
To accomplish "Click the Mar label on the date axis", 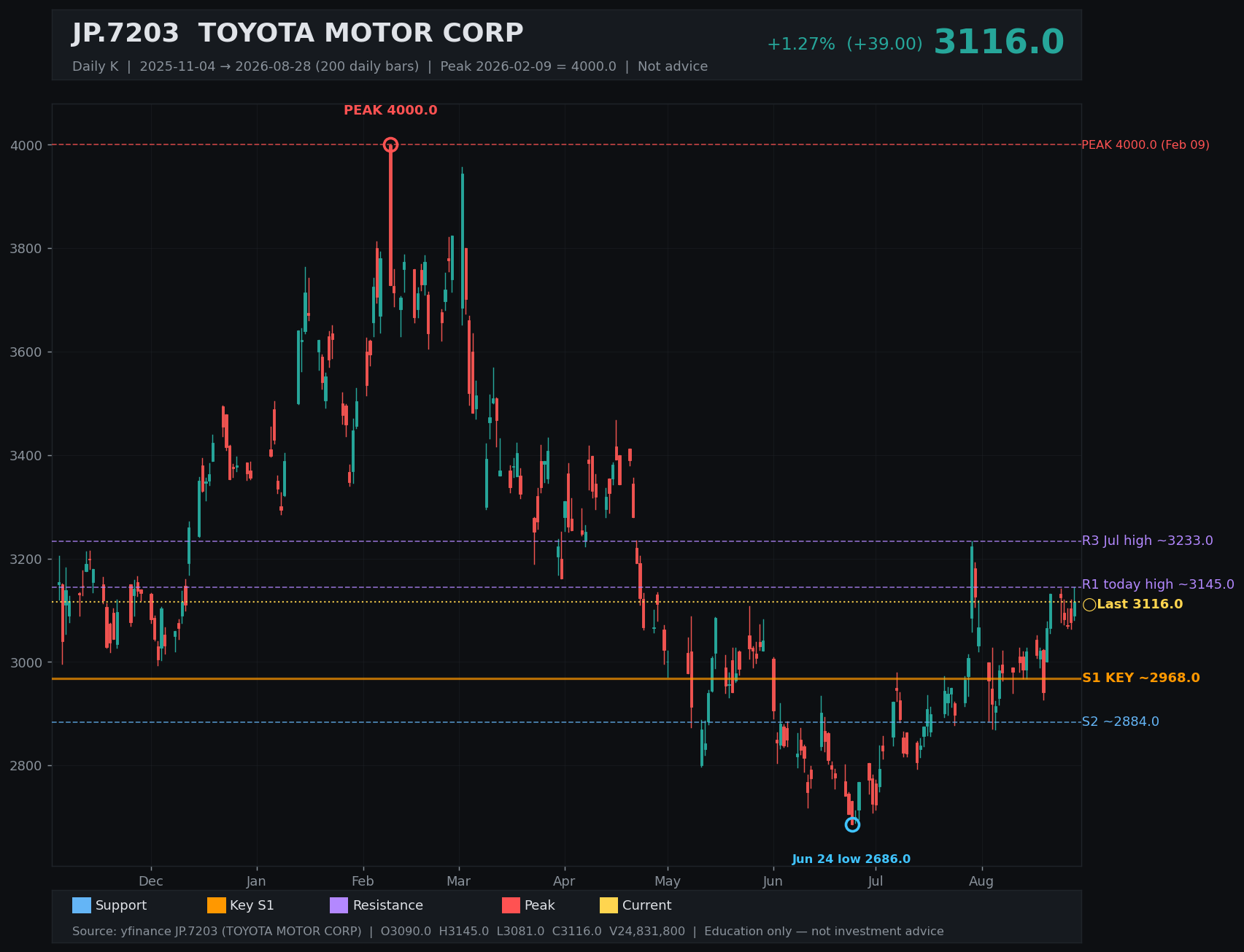I will pyautogui.click(x=459, y=881).
